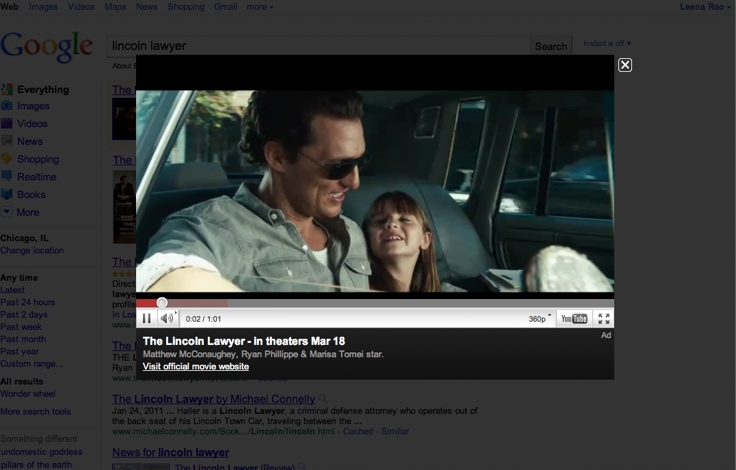The height and width of the screenshot is (470, 736).
Task: Go to Gmail from top navigation bar
Action: [225, 7]
